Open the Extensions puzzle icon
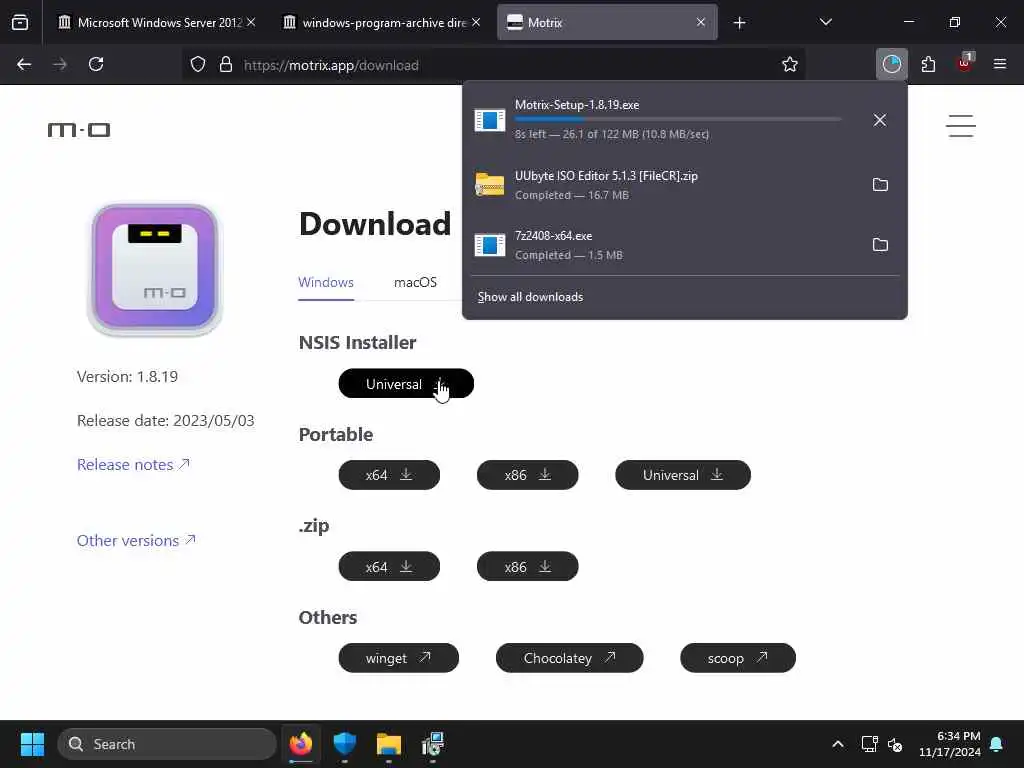The image size is (1024, 768). pos(928,64)
